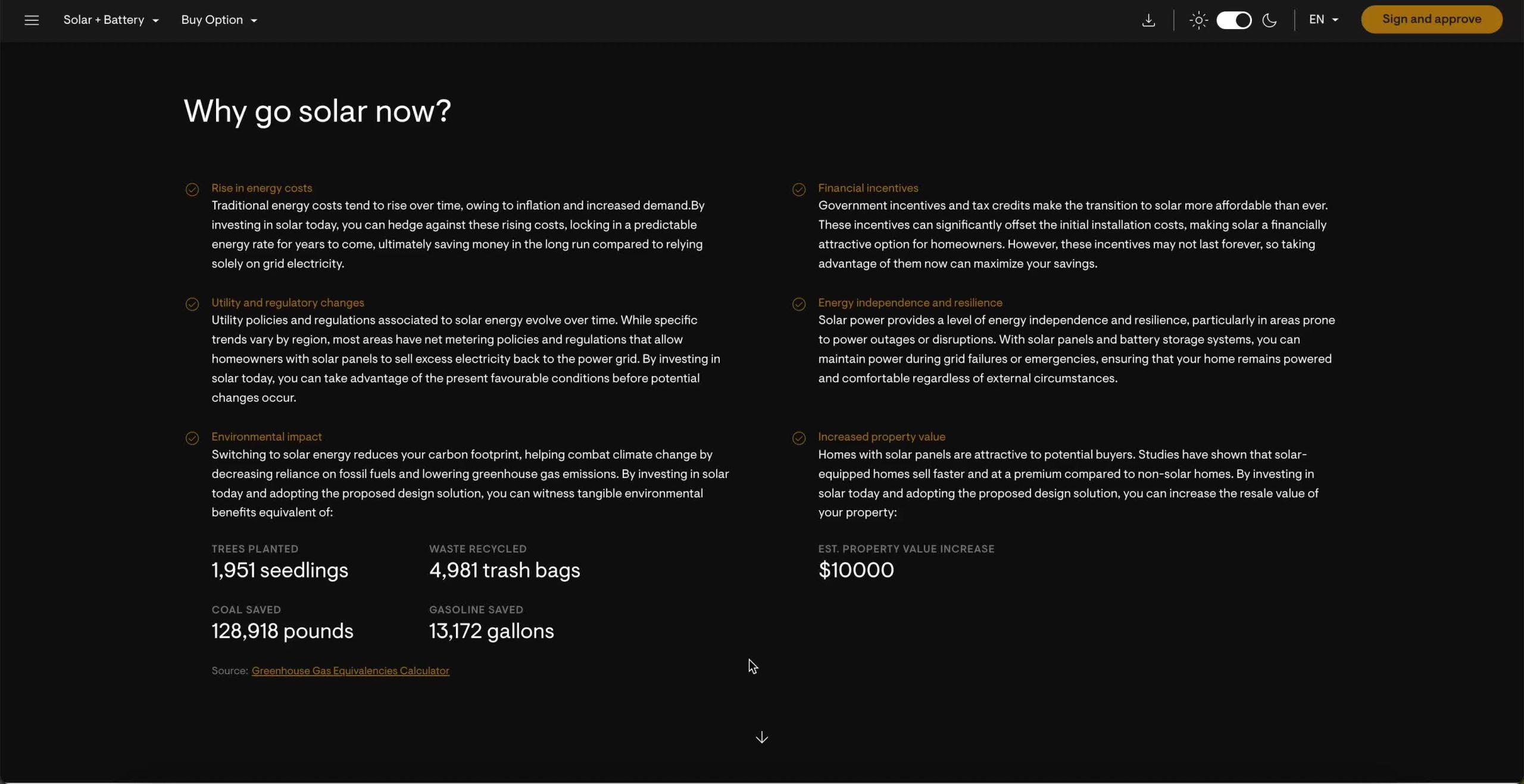This screenshot has height=784, width=1524.
Task: Click check icon beside Energy independence and resilience
Action: click(799, 304)
